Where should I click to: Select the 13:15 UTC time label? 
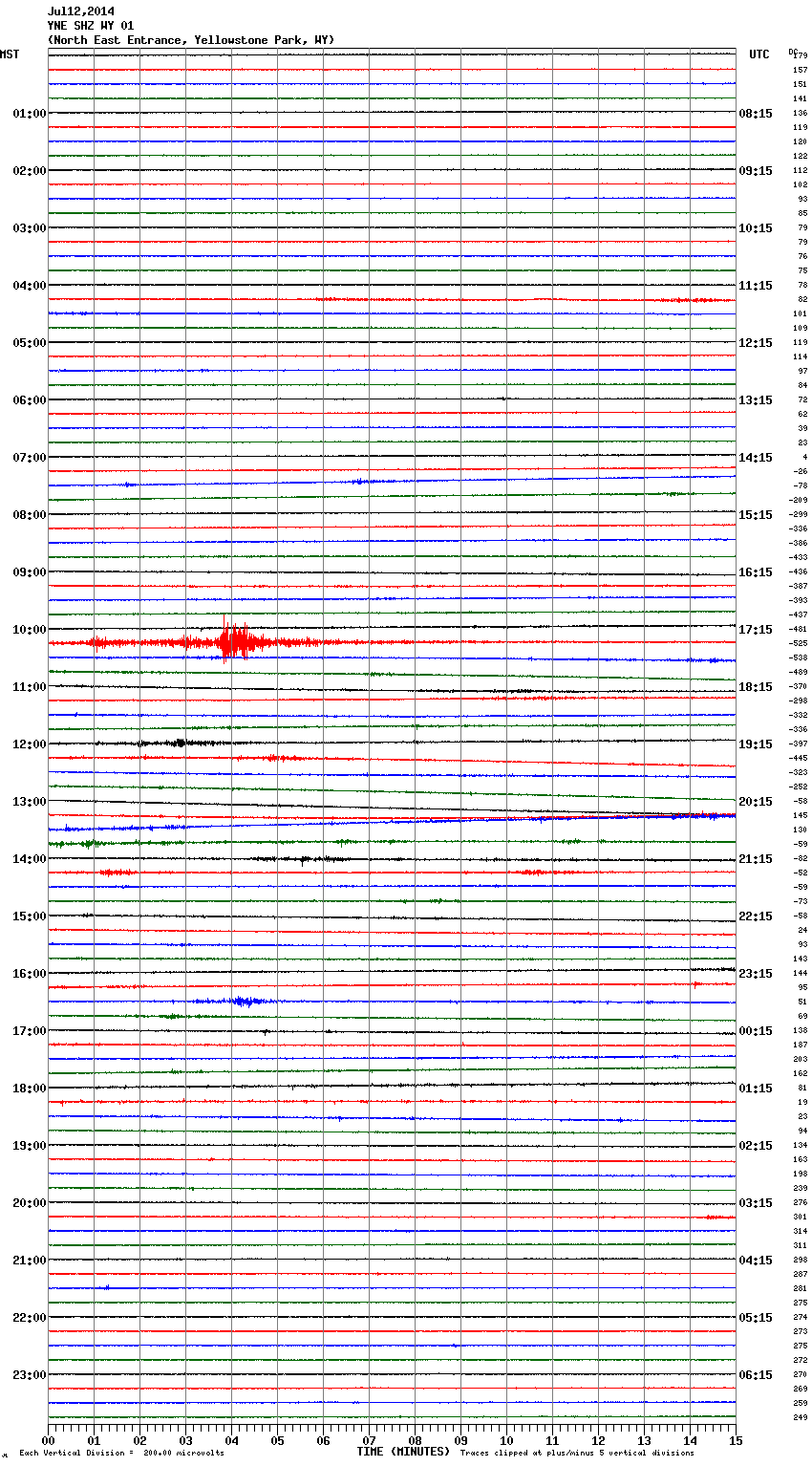click(x=756, y=400)
